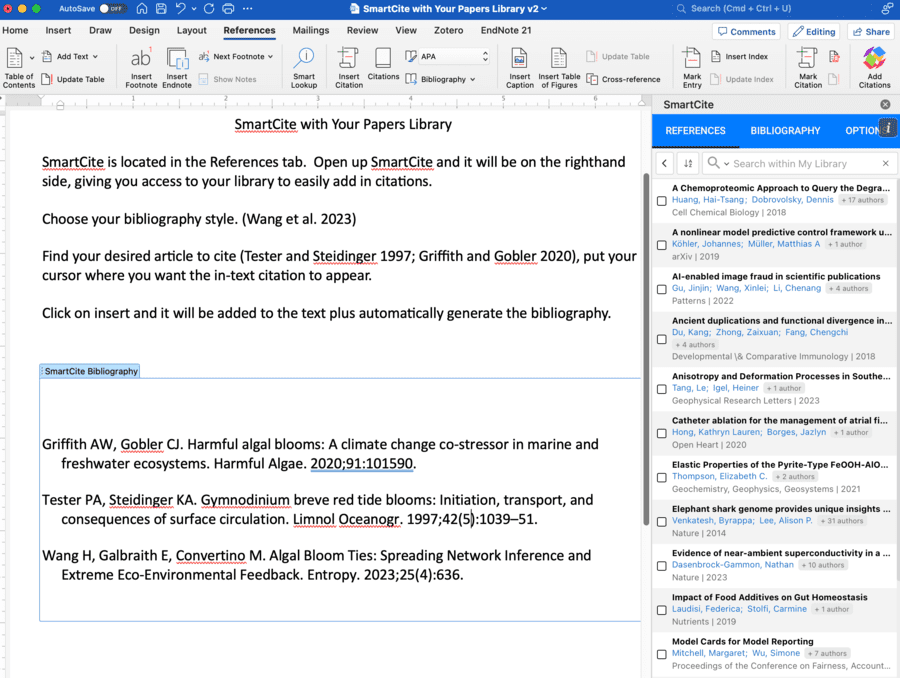The image size is (900, 678).
Task: Open Smart Lookup
Action: tap(304, 68)
